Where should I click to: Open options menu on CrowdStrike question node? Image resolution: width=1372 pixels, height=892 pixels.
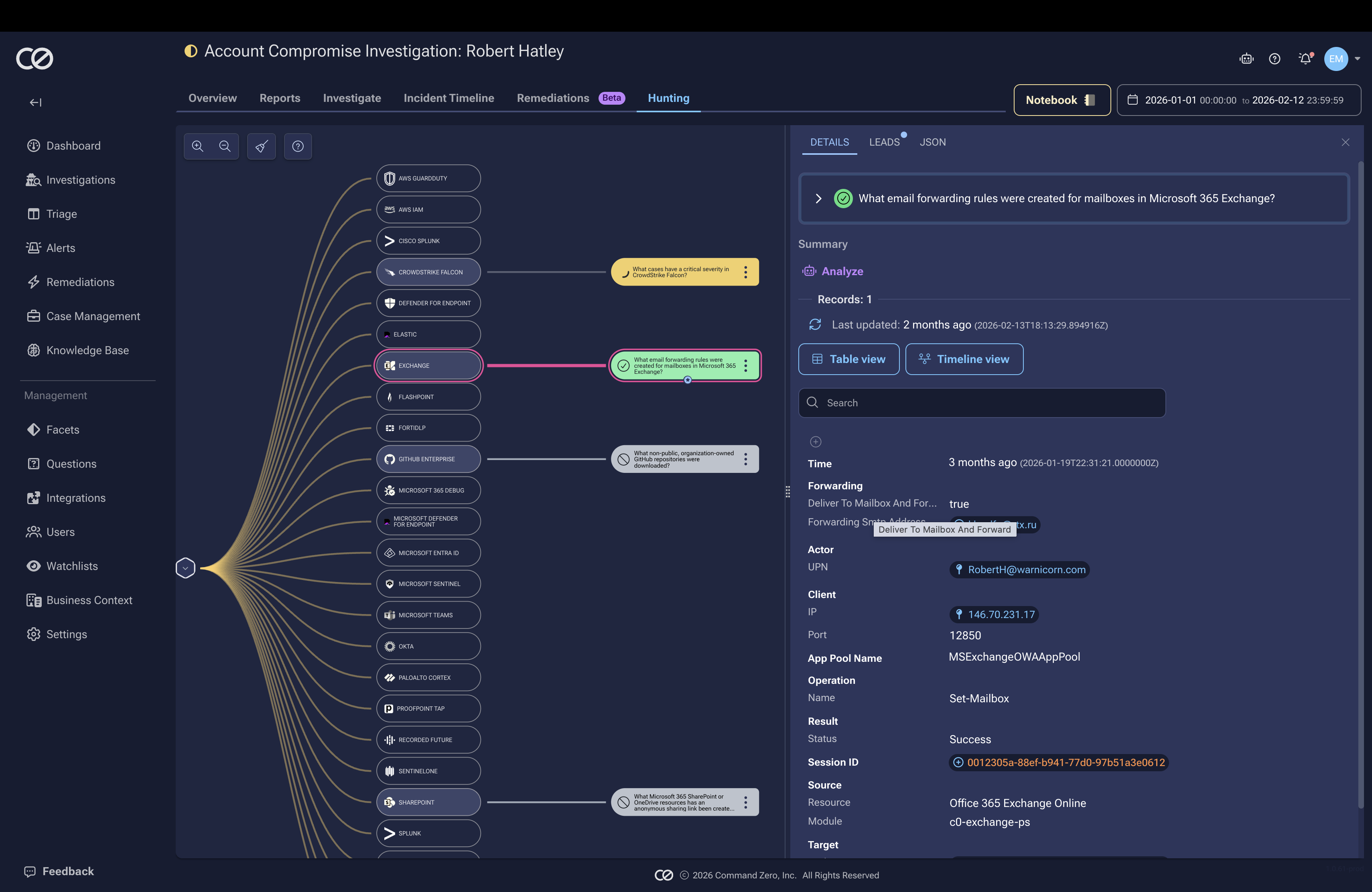coord(745,272)
